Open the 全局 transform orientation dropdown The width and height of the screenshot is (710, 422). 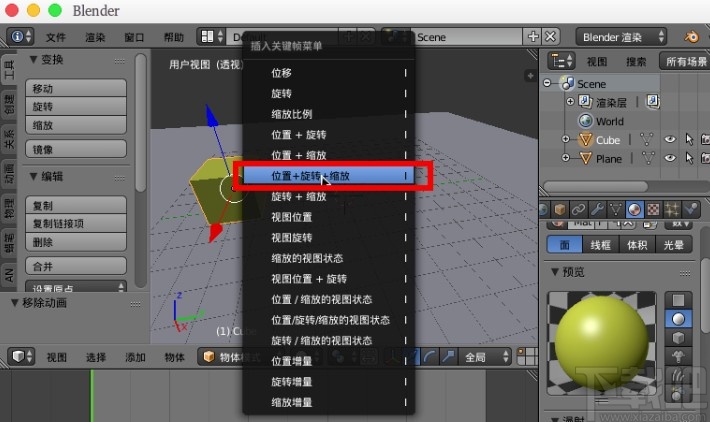coord(485,357)
